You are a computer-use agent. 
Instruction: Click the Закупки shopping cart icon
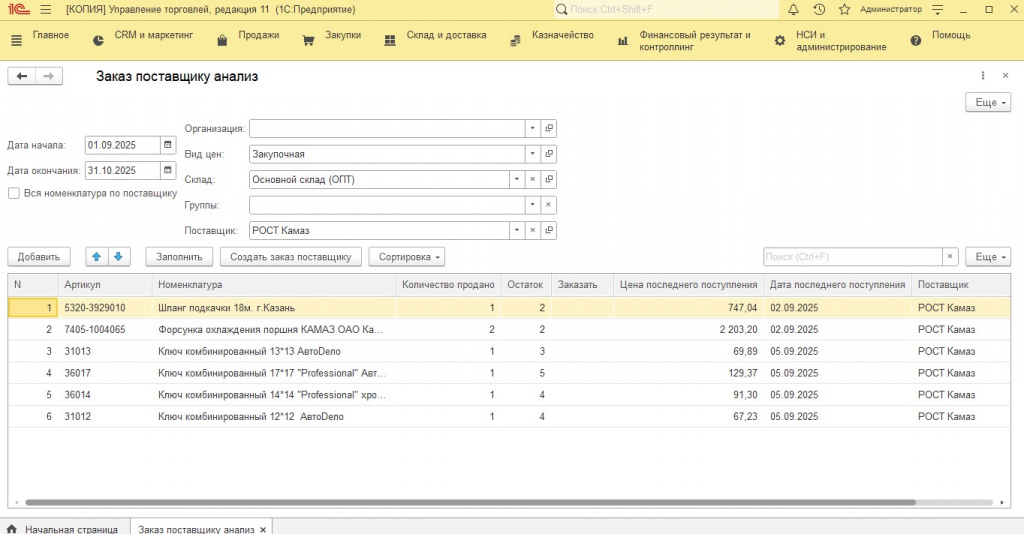(x=308, y=40)
